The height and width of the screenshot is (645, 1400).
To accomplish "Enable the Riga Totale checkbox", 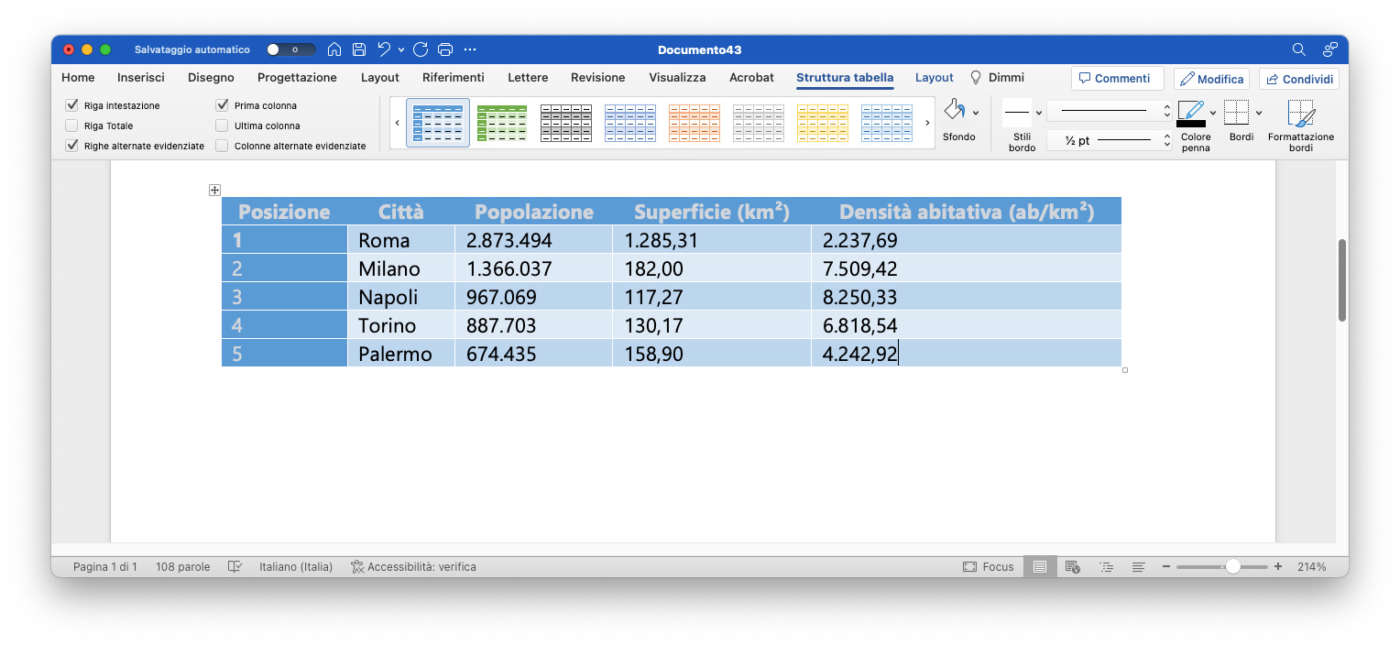I will (x=72, y=126).
